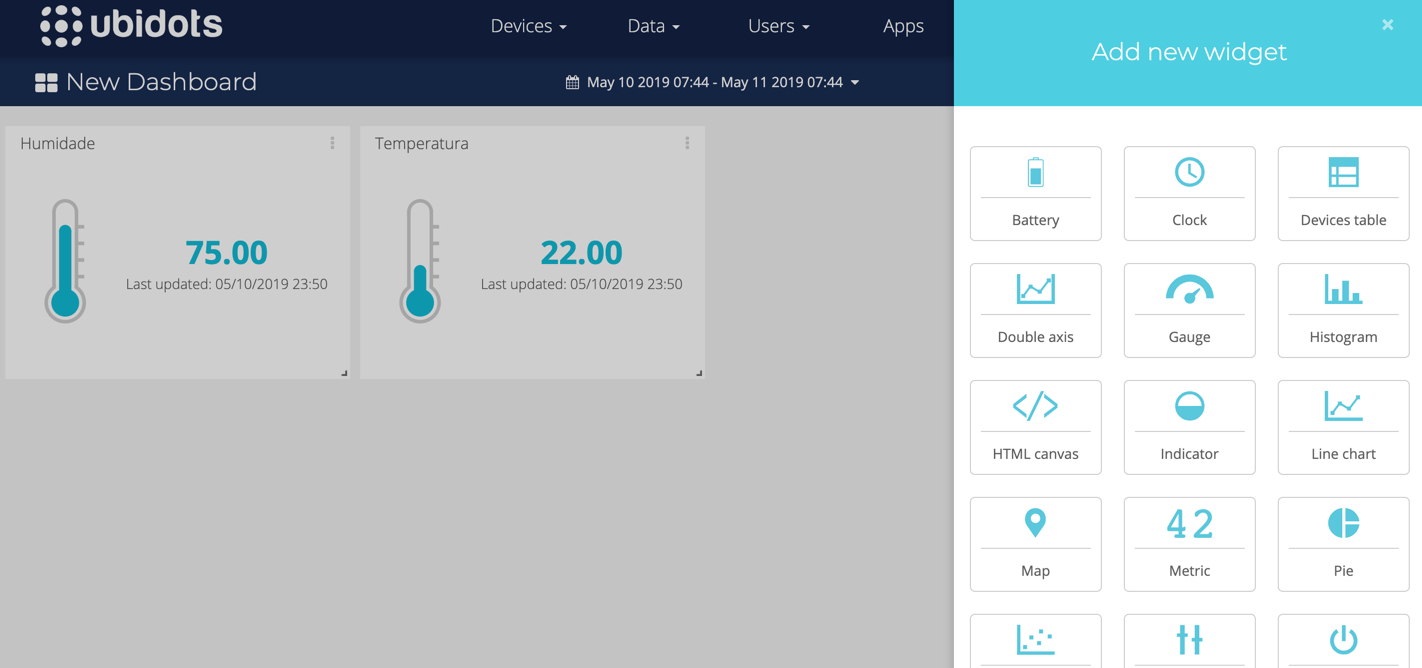Select the Line chart widget
The width and height of the screenshot is (1422, 668).
click(1343, 427)
